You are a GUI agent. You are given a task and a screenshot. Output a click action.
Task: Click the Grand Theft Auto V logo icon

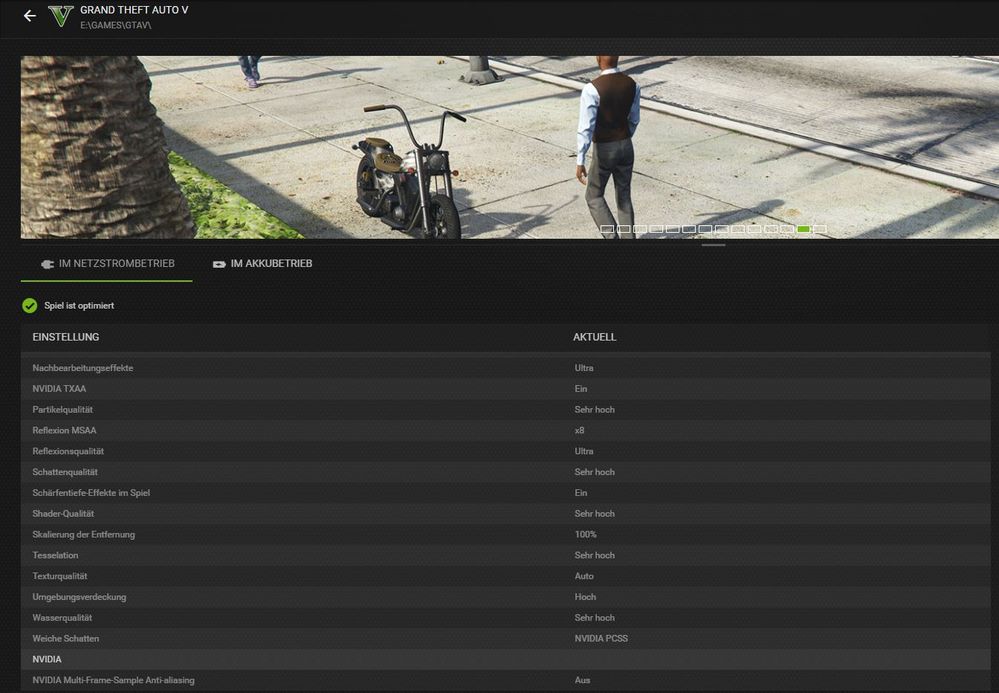(x=61, y=16)
